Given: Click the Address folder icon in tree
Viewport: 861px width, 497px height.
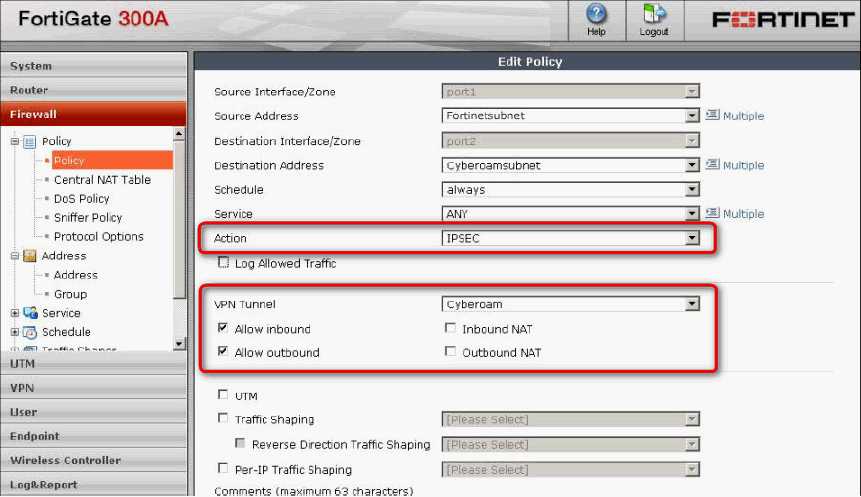Looking at the screenshot, I should click(x=30, y=256).
